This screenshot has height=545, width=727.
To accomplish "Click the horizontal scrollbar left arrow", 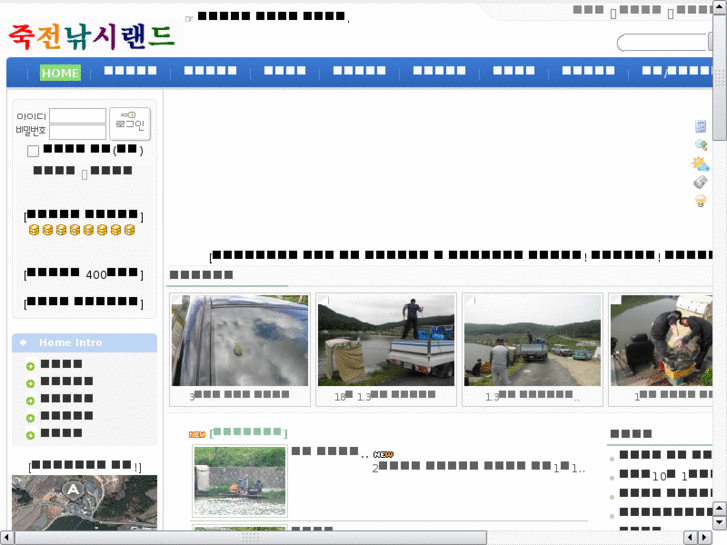I will pyautogui.click(x=6, y=538).
